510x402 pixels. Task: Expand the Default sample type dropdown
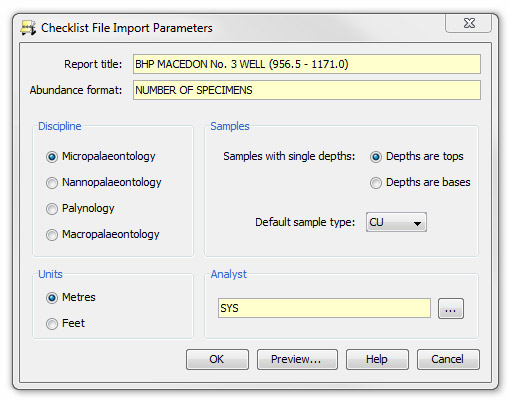[396, 222]
